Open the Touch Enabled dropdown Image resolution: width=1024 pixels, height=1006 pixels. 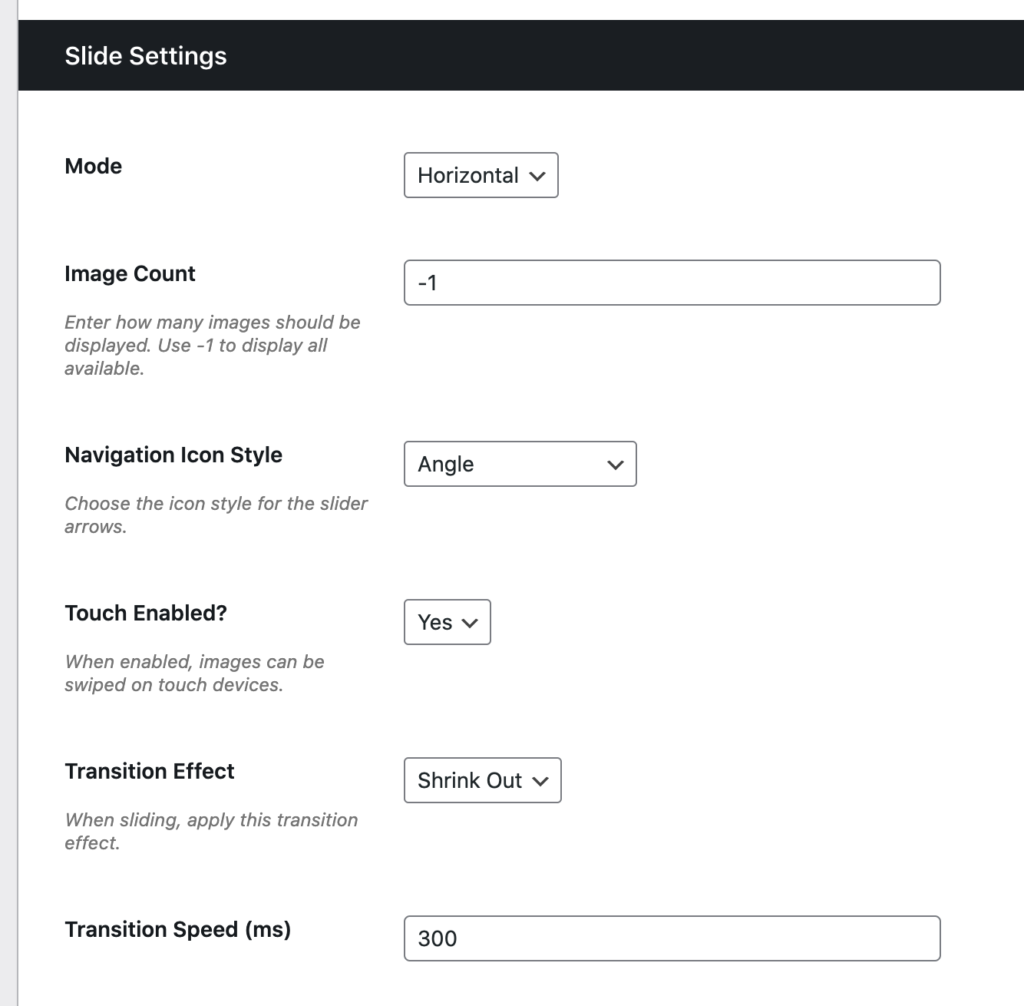[446, 622]
